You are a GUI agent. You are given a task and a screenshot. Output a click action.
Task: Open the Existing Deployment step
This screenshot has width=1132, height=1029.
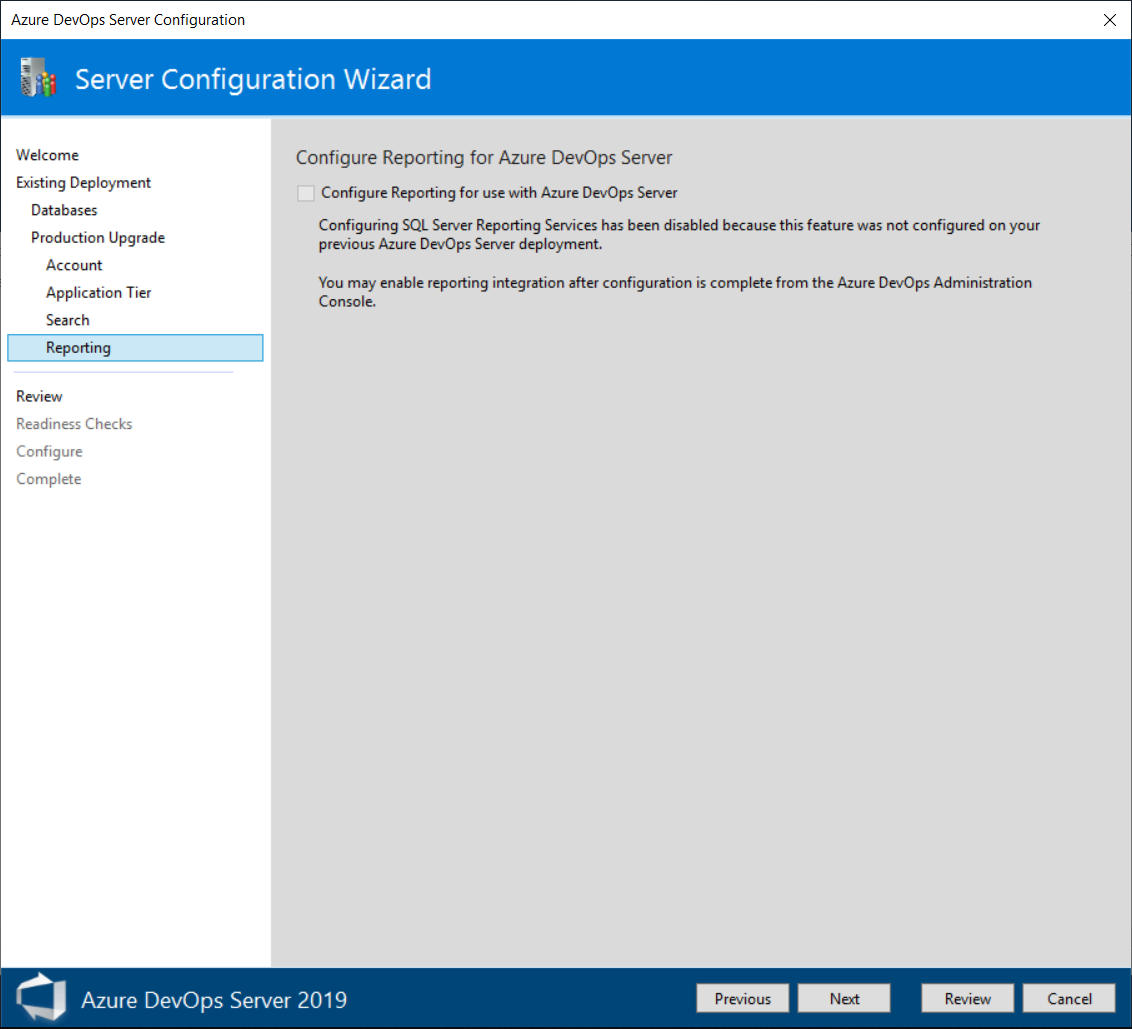84,183
